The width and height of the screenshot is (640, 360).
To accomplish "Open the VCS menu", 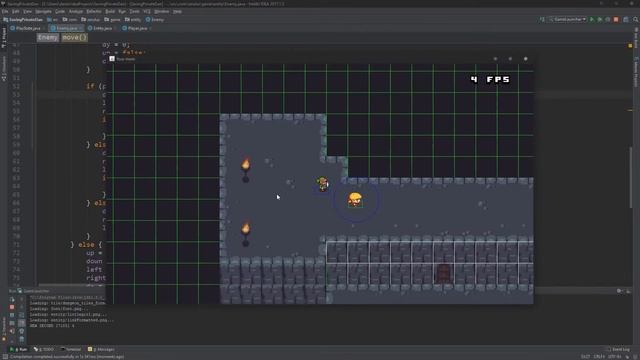I will 147,11.
